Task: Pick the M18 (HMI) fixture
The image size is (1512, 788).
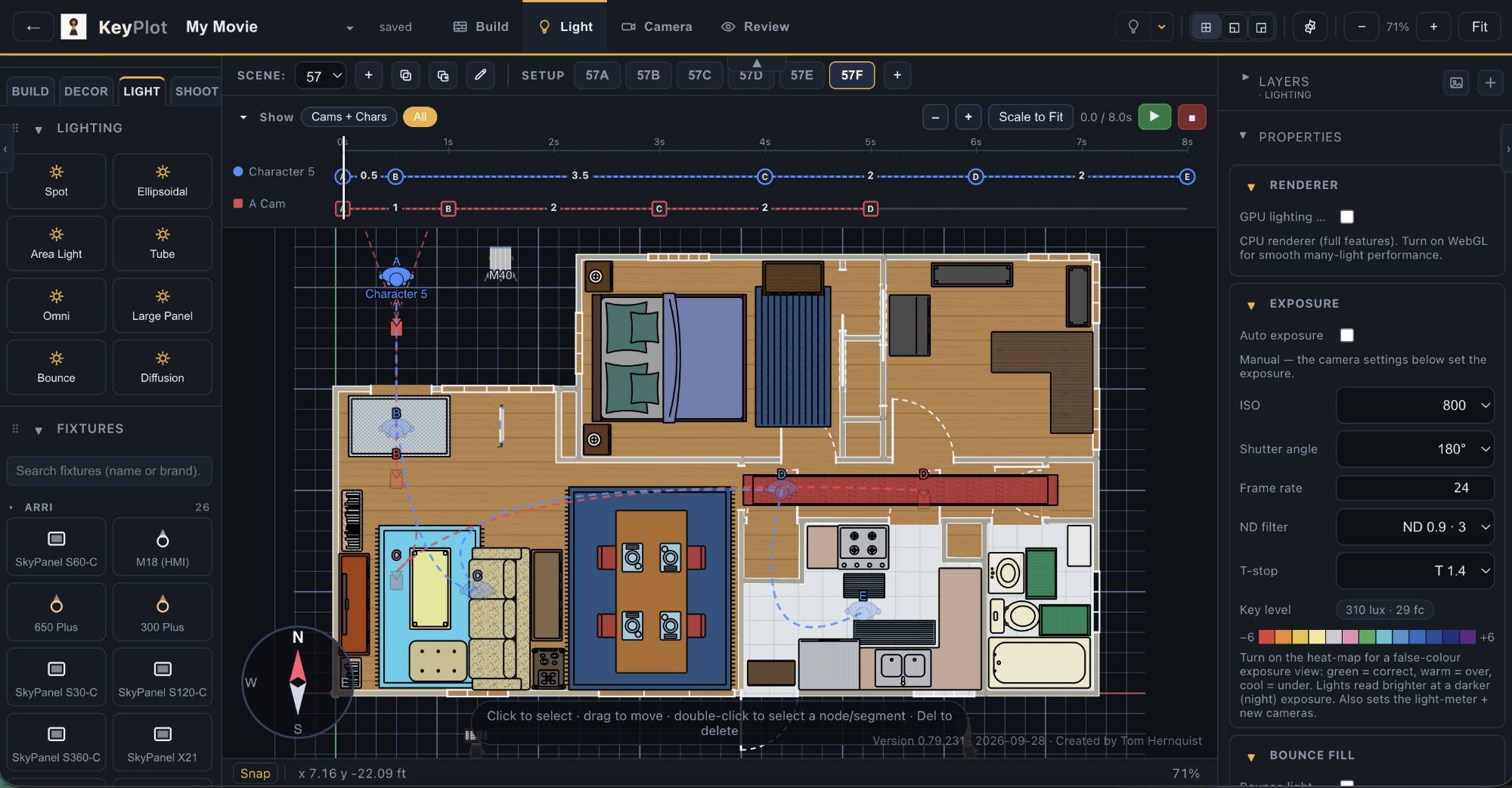Action: pos(162,548)
